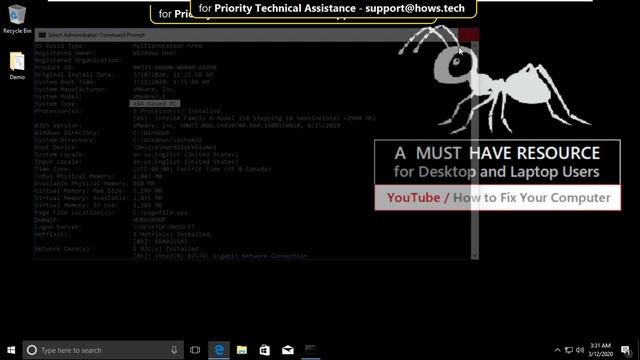This screenshot has height=360, width=640.
Task: Open Task View from the taskbar
Action: 195,350
